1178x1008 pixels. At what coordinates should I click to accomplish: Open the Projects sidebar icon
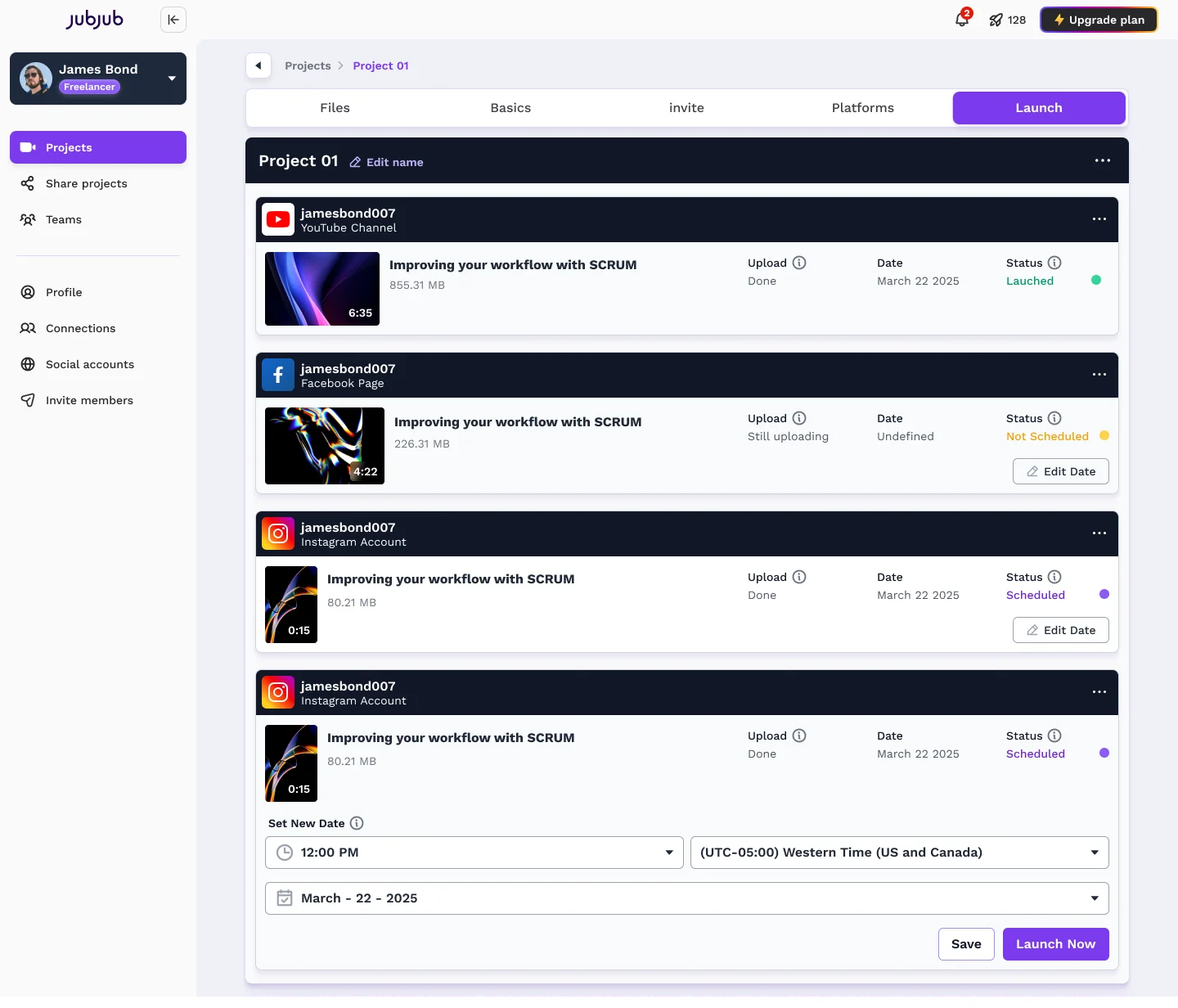[x=29, y=147]
